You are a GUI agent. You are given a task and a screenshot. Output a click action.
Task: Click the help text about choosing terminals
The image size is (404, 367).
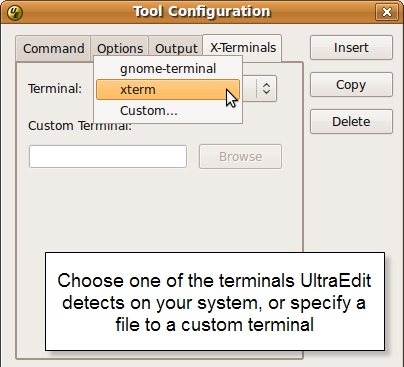[x=215, y=302]
